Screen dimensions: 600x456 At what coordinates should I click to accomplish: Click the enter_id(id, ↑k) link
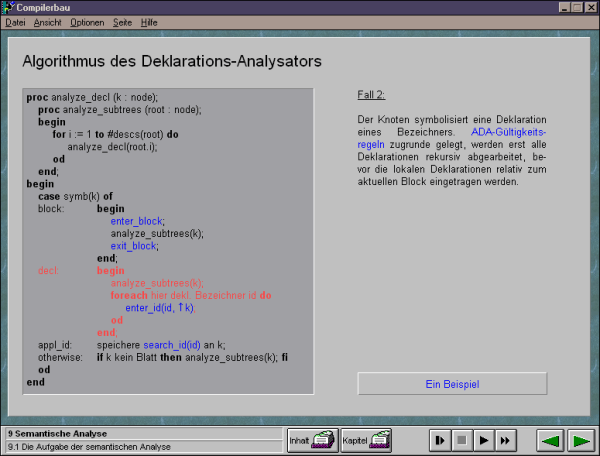click(x=159, y=308)
